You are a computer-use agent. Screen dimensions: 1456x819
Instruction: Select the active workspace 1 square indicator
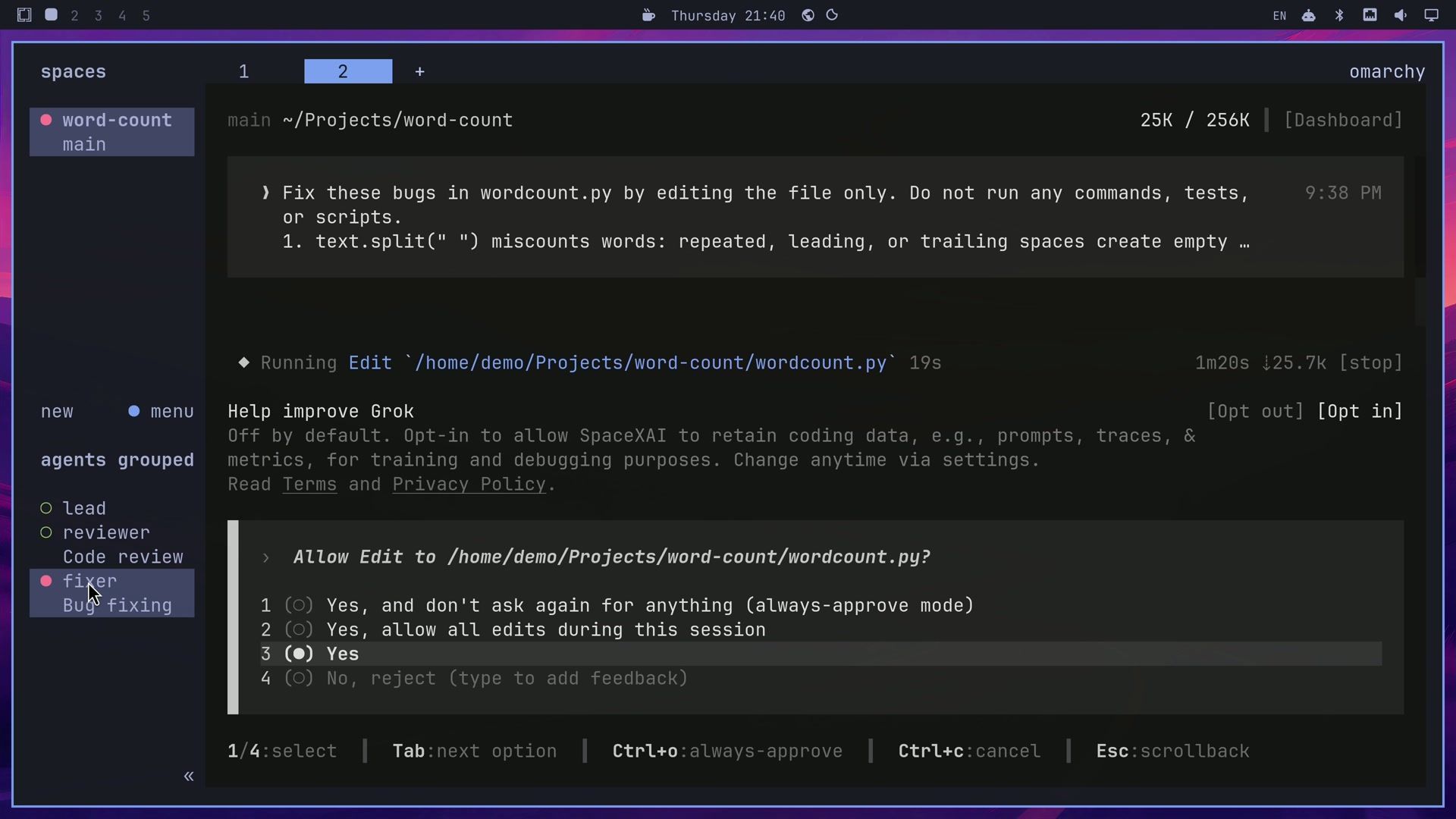tap(51, 14)
